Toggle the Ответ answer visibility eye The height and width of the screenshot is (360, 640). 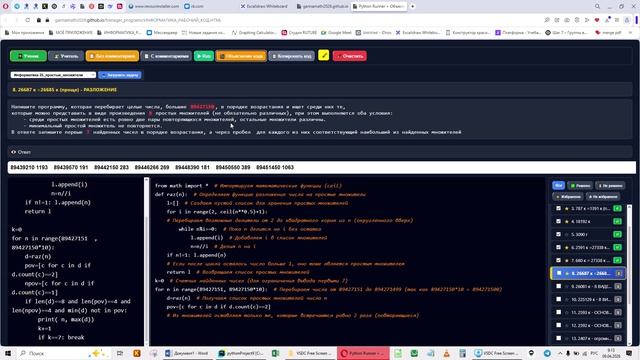click(13, 152)
